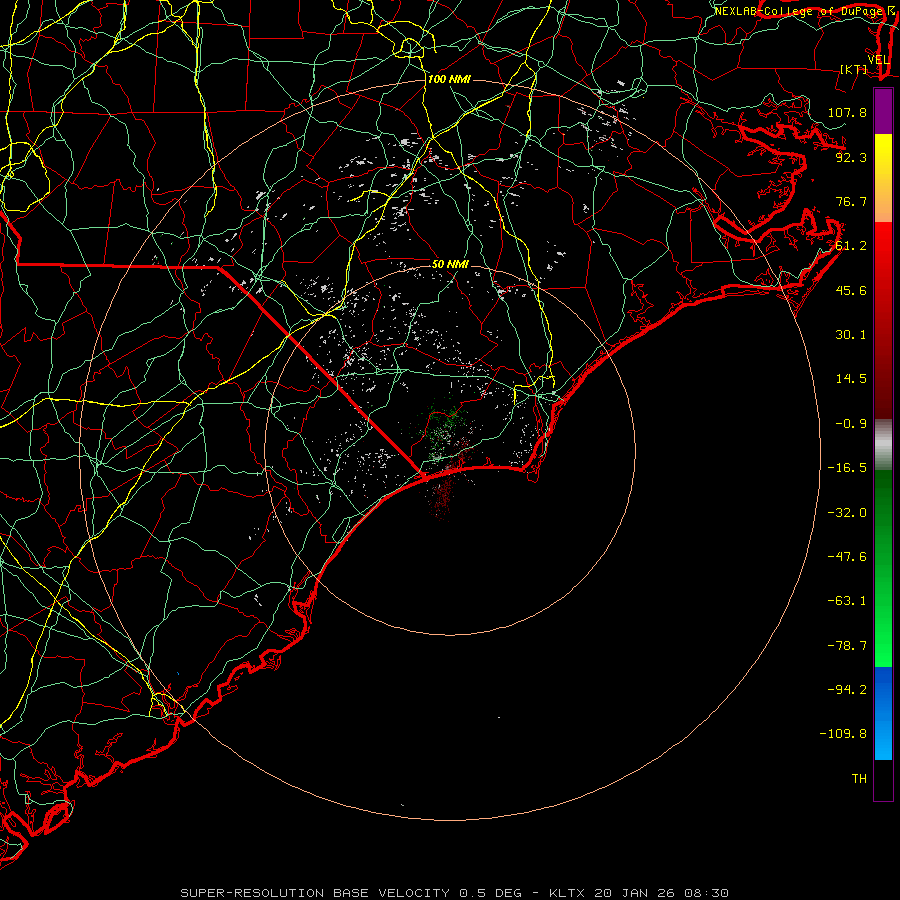Click the [KT] units label

[x=854, y=69]
